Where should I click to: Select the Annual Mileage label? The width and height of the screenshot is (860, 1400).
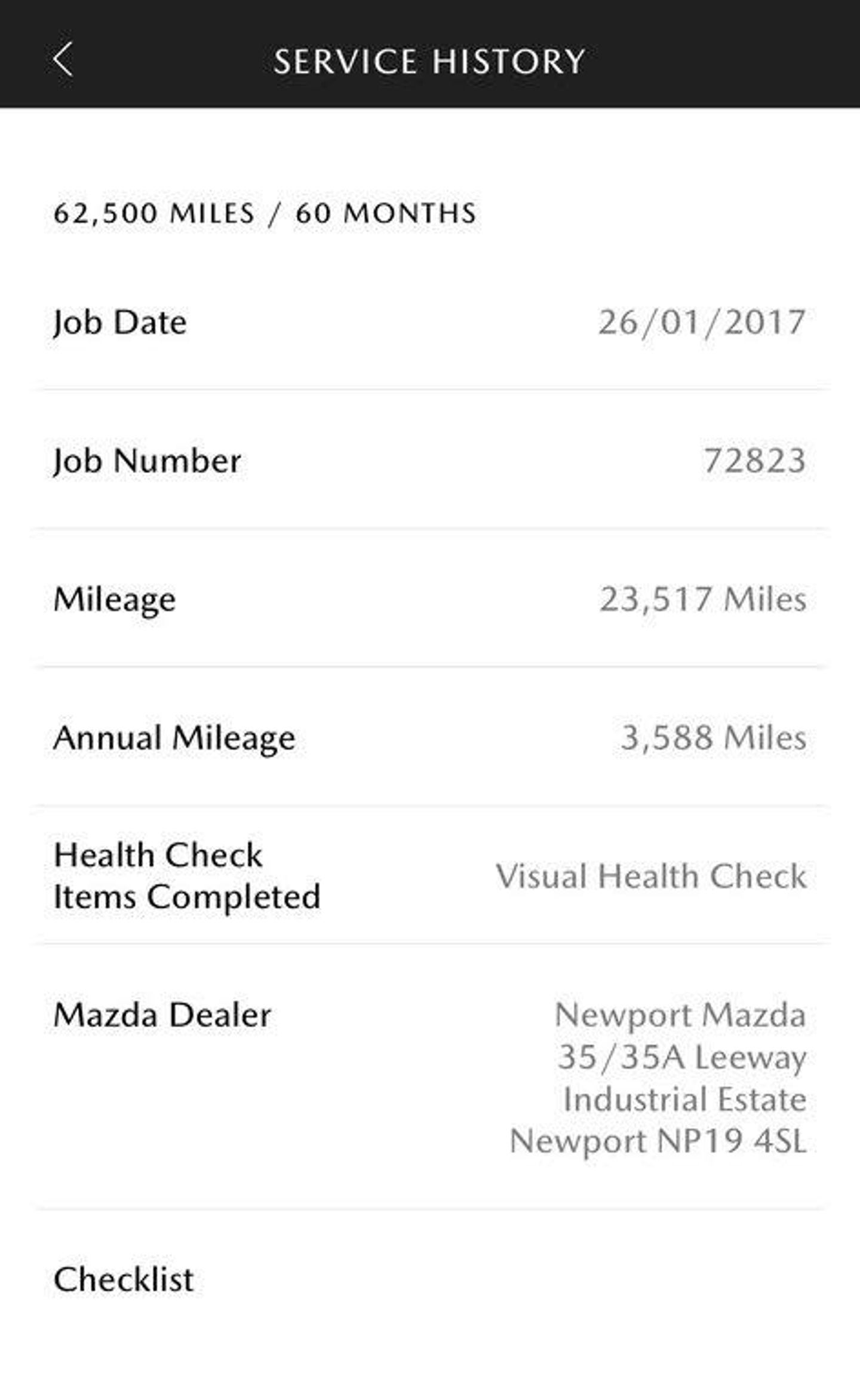coord(174,738)
